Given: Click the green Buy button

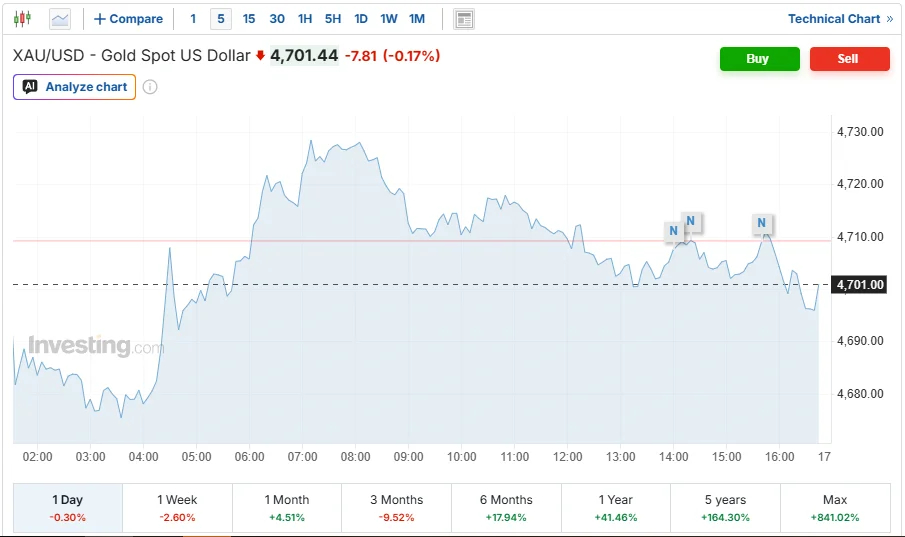Looking at the screenshot, I should coord(760,59).
